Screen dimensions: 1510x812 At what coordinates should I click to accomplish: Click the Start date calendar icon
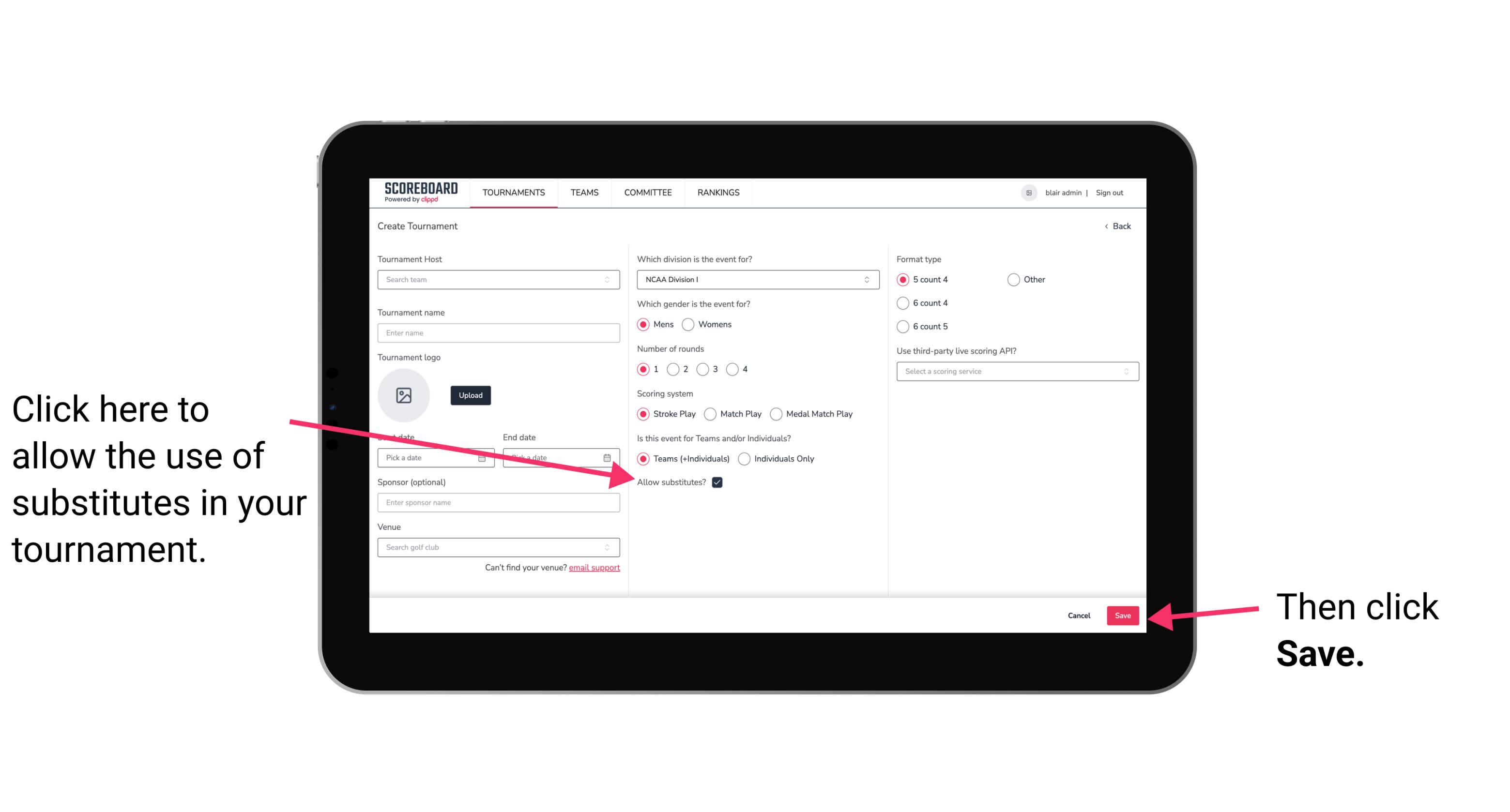click(485, 458)
